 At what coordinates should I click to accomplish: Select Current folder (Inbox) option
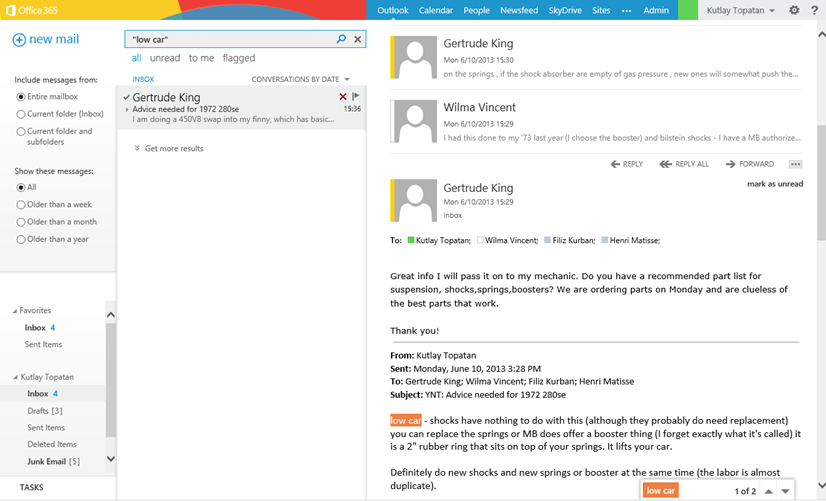[x=21, y=114]
